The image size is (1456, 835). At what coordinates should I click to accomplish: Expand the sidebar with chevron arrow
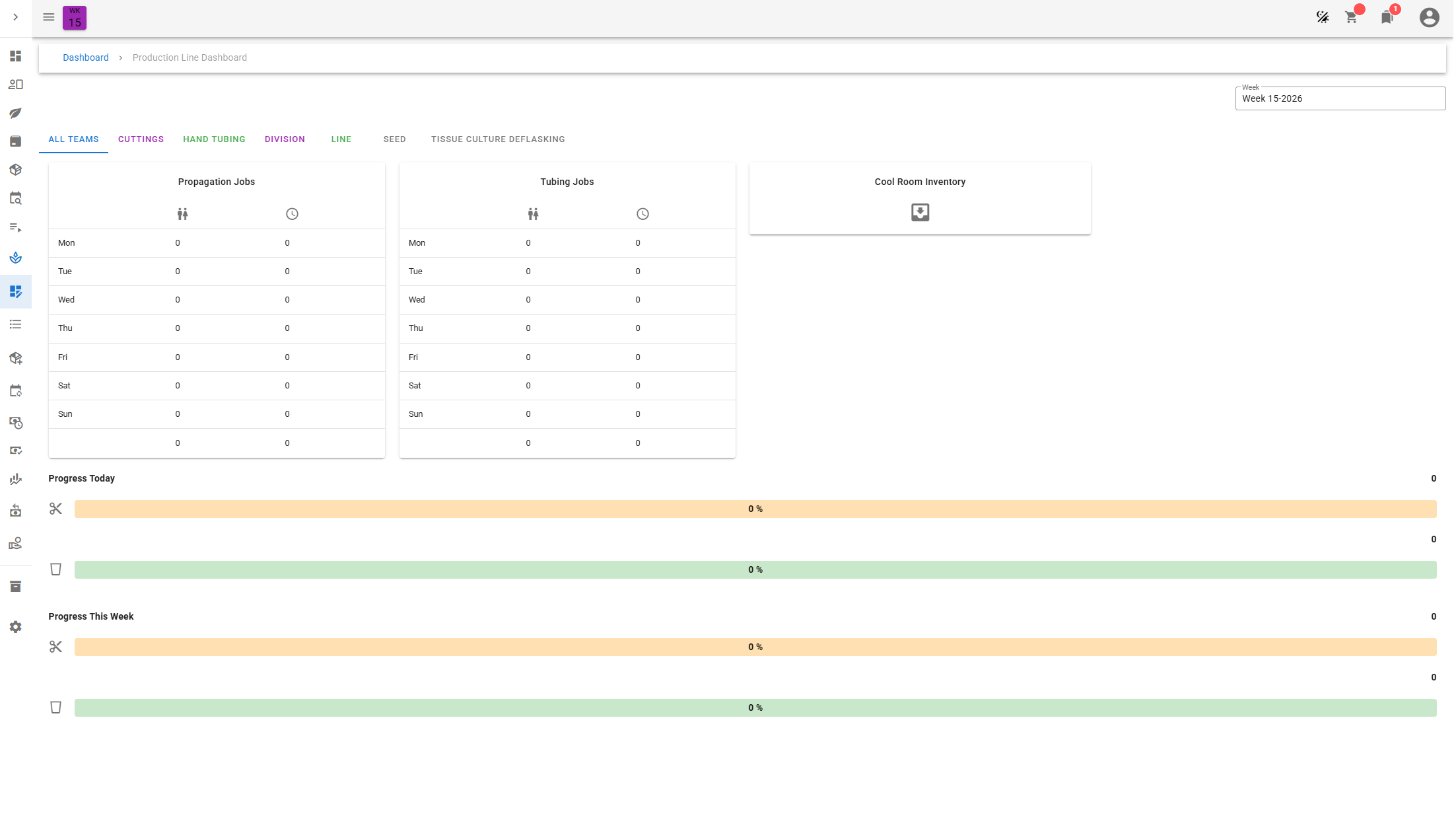point(16,17)
